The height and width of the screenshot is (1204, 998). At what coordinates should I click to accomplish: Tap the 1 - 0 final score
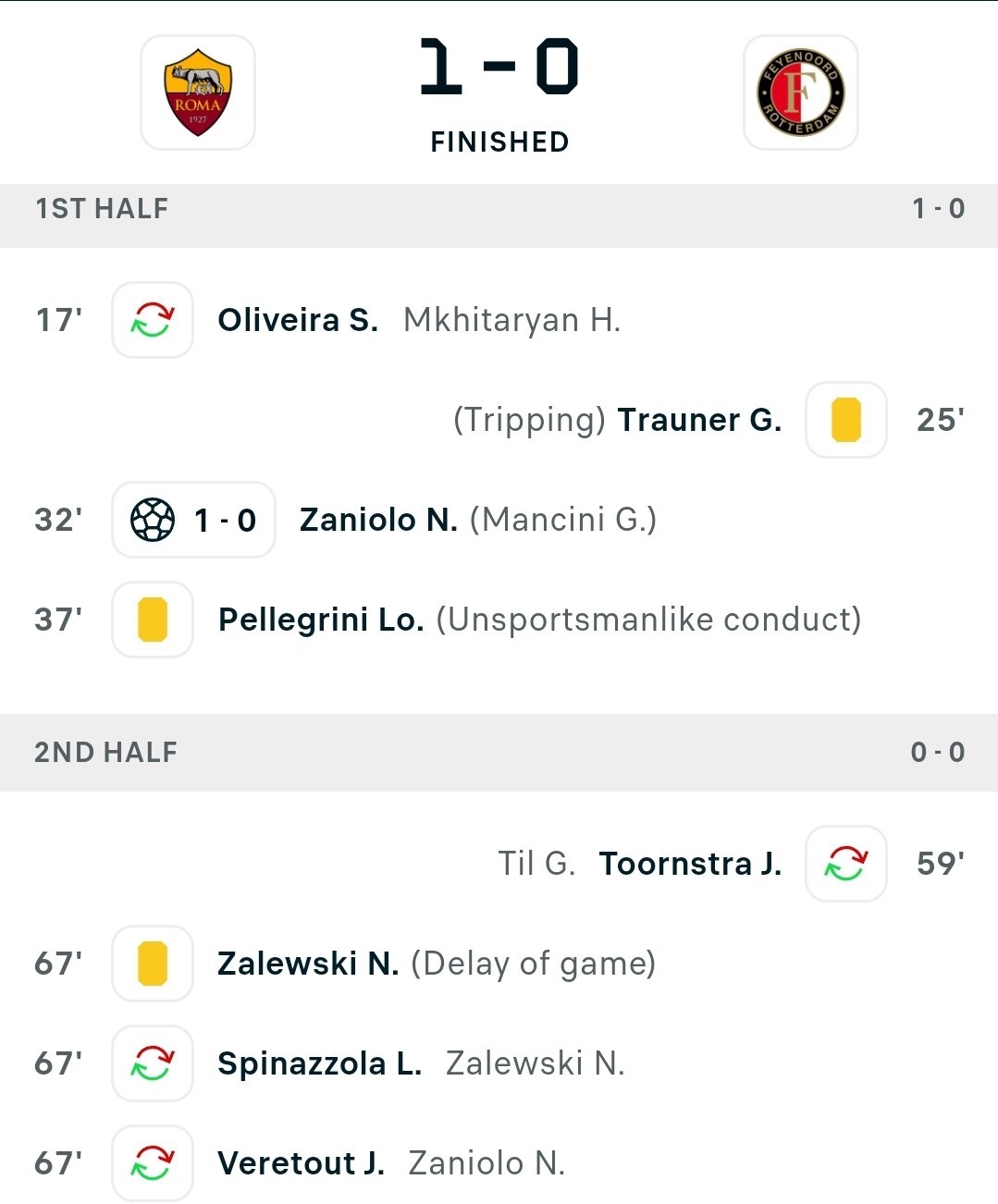point(499,67)
